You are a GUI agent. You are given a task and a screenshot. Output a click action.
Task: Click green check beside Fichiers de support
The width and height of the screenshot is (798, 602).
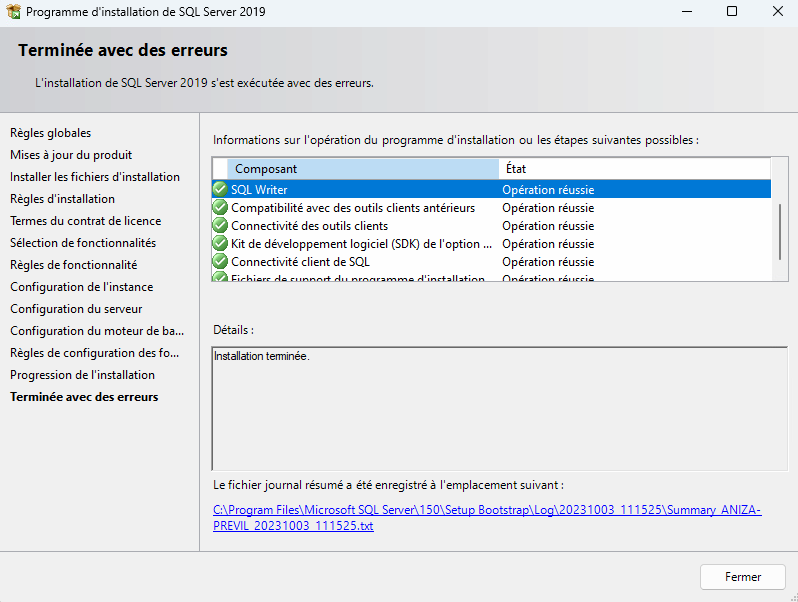220,278
